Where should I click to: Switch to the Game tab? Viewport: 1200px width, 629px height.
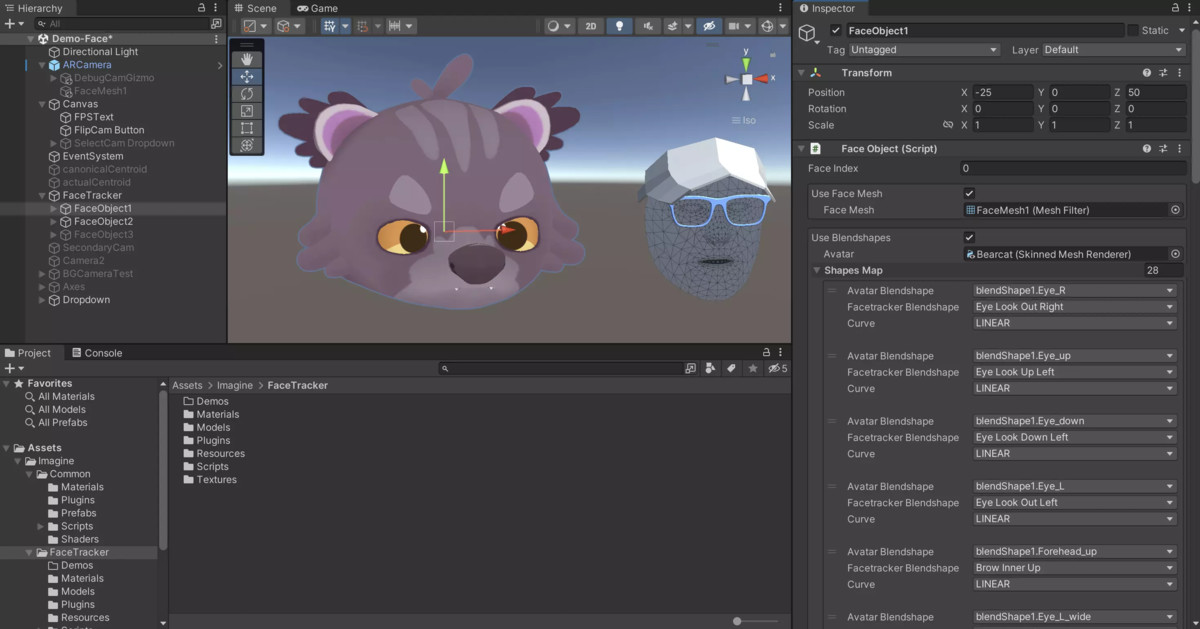coord(316,8)
